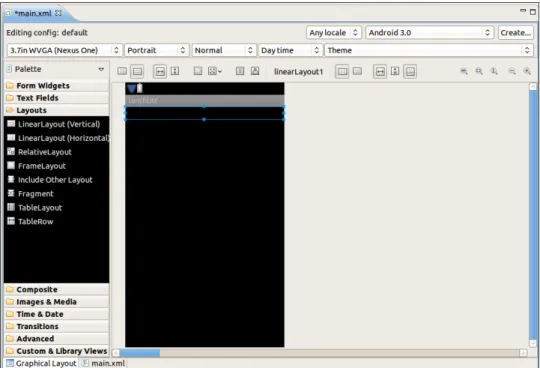Set horizontal orientation right of linearLayout1 label
This screenshot has width=540, height=368.
pyautogui.click(x=342, y=71)
